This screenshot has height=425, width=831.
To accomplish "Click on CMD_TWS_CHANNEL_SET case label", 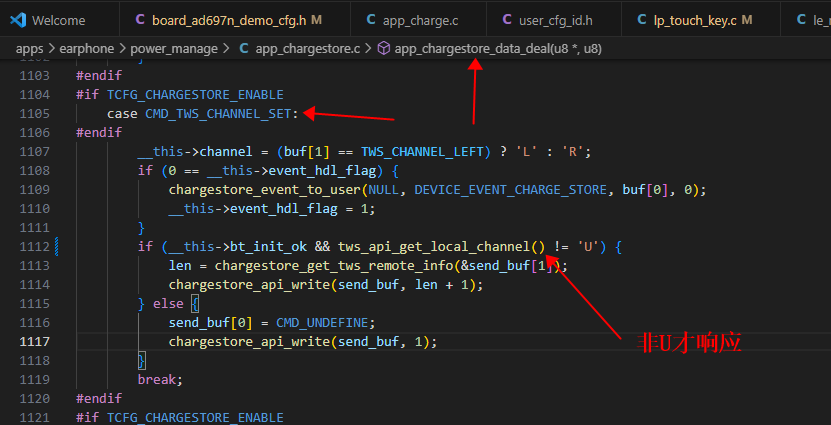I will (x=218, y=113).
